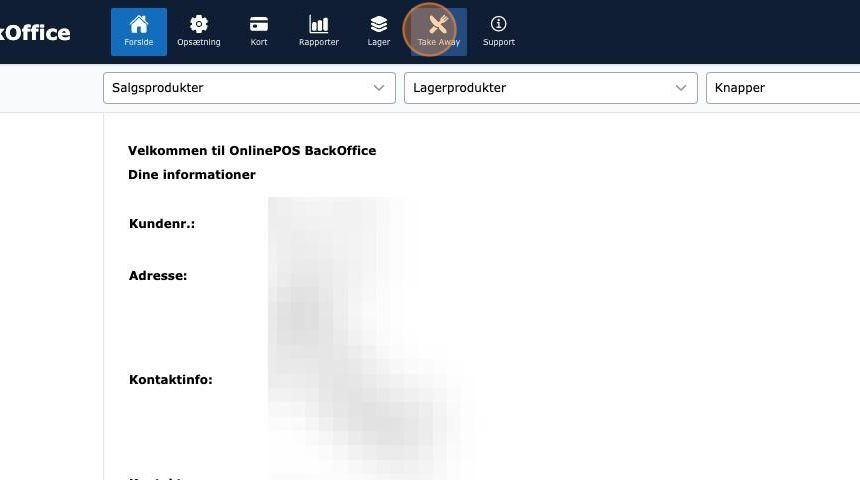
Task: Go to Forside home icon
Action: click(139, 24)
